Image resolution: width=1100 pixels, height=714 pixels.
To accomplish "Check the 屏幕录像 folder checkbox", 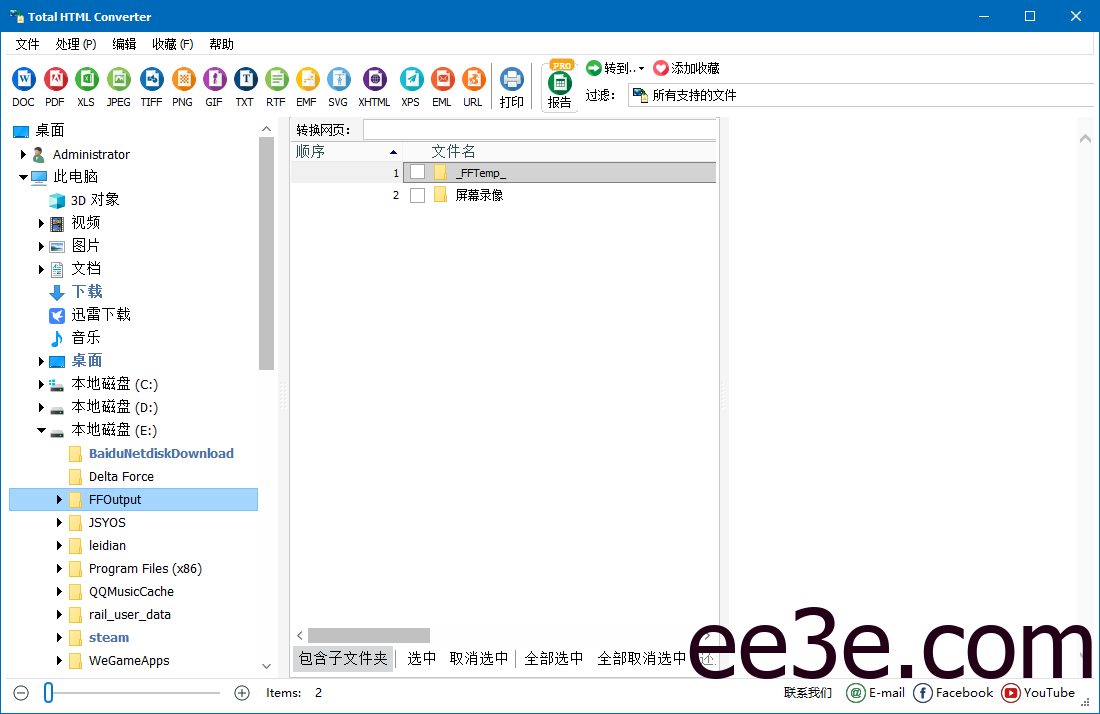I will (x=416, y=195).
